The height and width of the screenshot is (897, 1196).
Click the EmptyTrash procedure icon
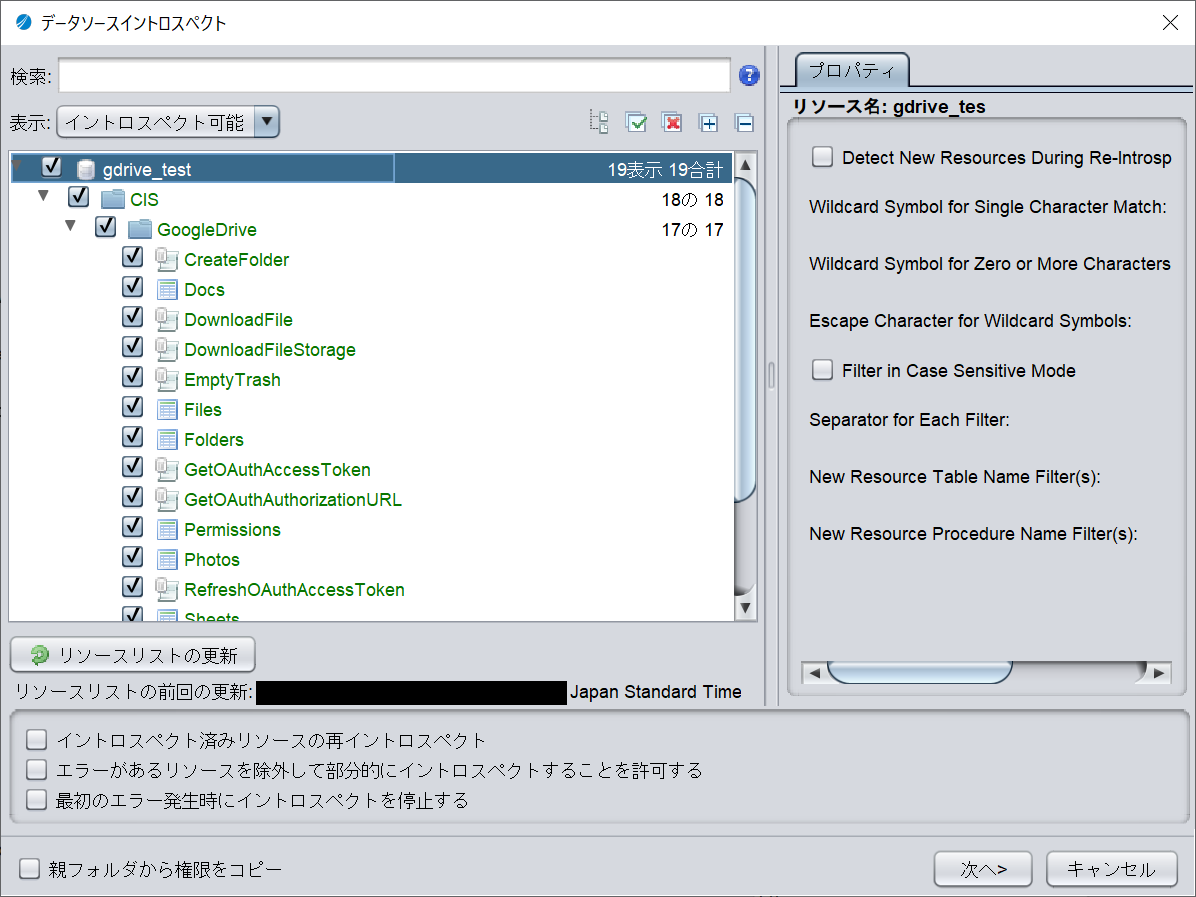pos(166,379)
